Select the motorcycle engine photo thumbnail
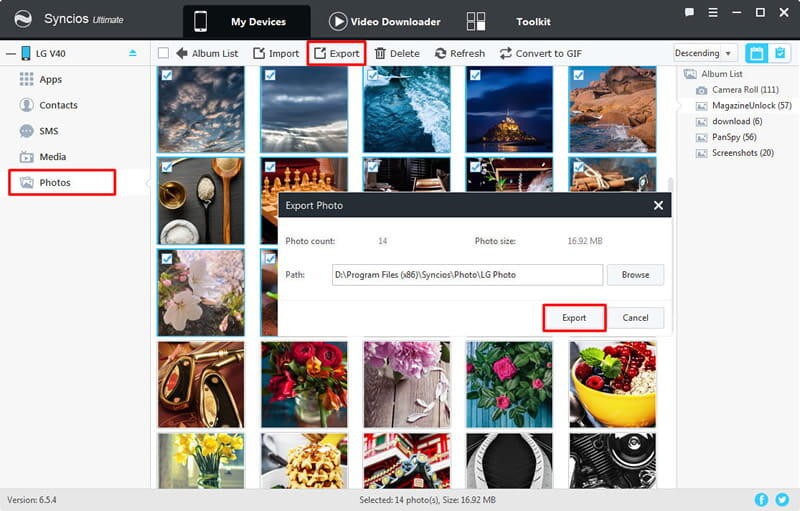Image resolution: width=800 pixels, height=511 pixels. click(613, 461)
